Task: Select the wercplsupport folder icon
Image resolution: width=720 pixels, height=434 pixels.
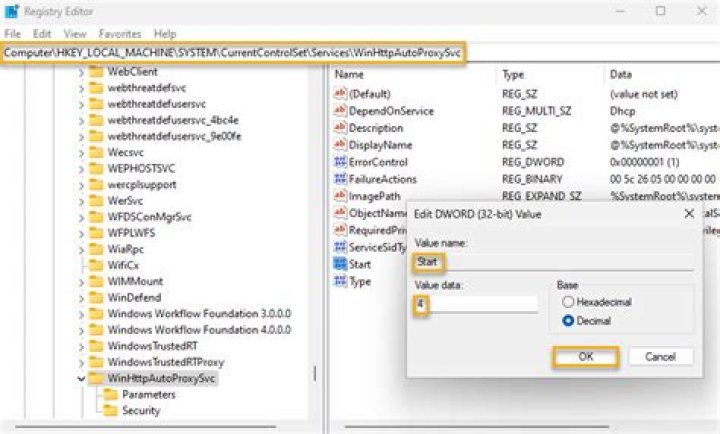Action: pyautogui.click(x=96, y=185)
